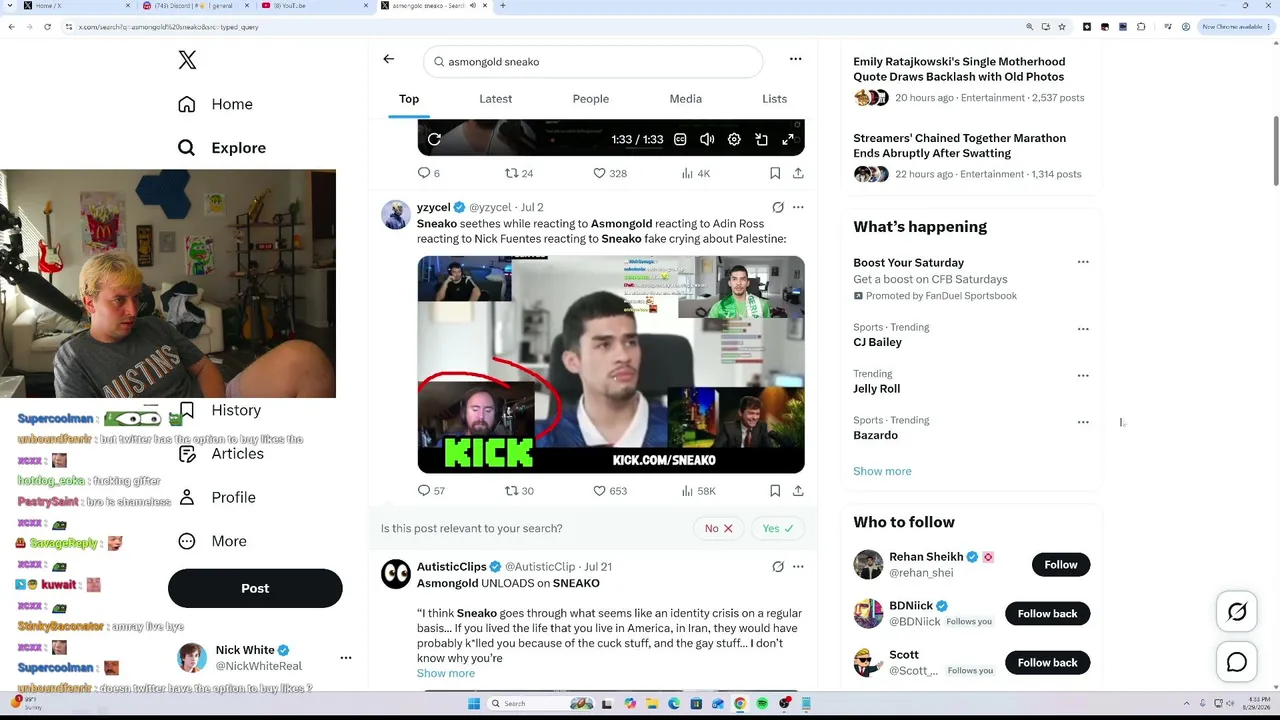Open the floating Messages button
Viewport: 1280px width, 720px height.
(1237, 662)
